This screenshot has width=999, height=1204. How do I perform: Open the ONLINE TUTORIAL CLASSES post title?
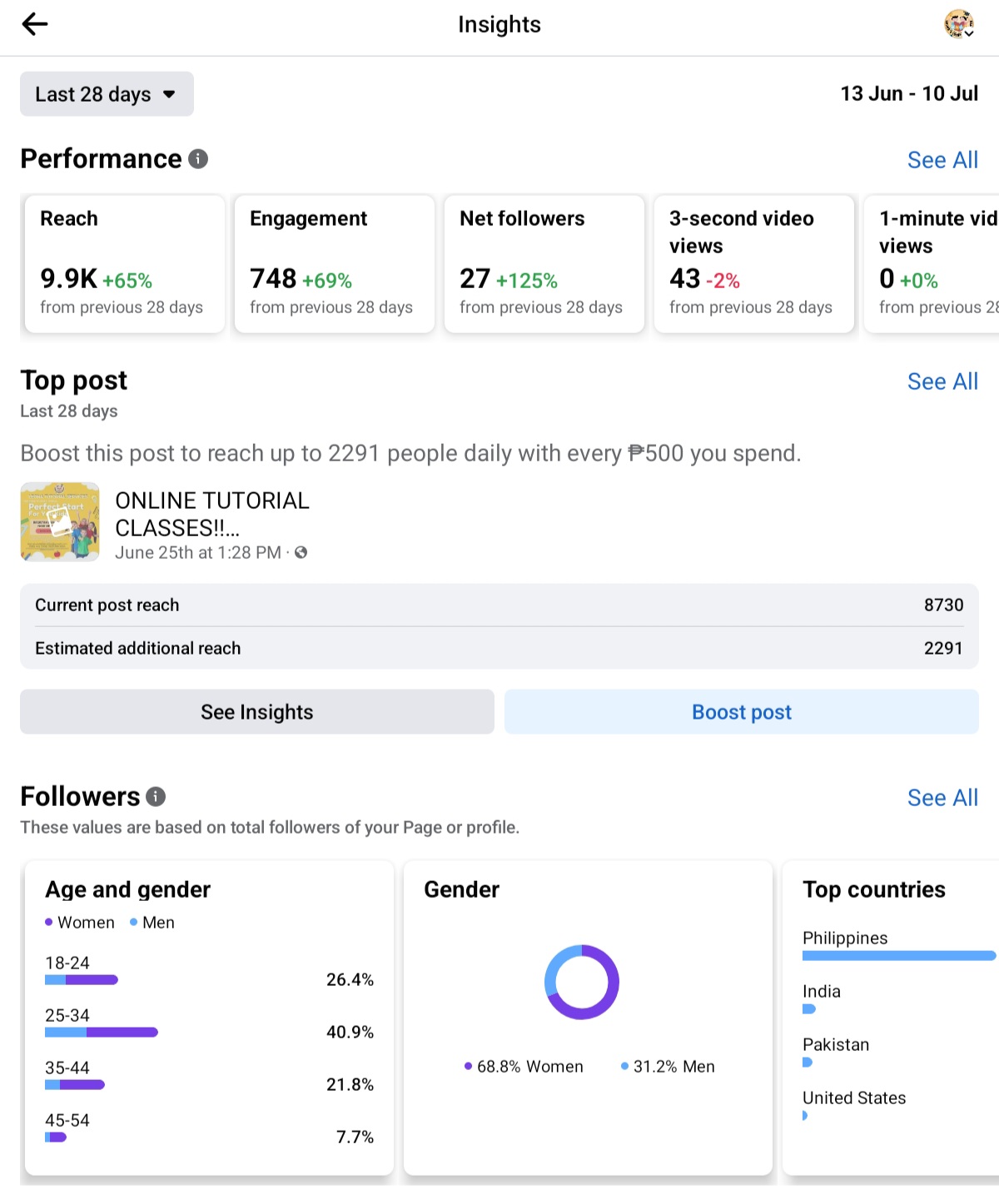[212, 514]
